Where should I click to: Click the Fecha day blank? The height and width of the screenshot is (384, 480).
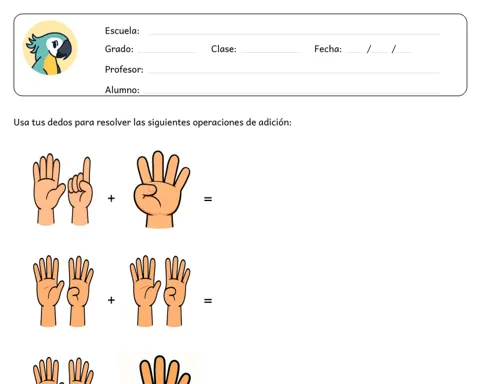354,51
